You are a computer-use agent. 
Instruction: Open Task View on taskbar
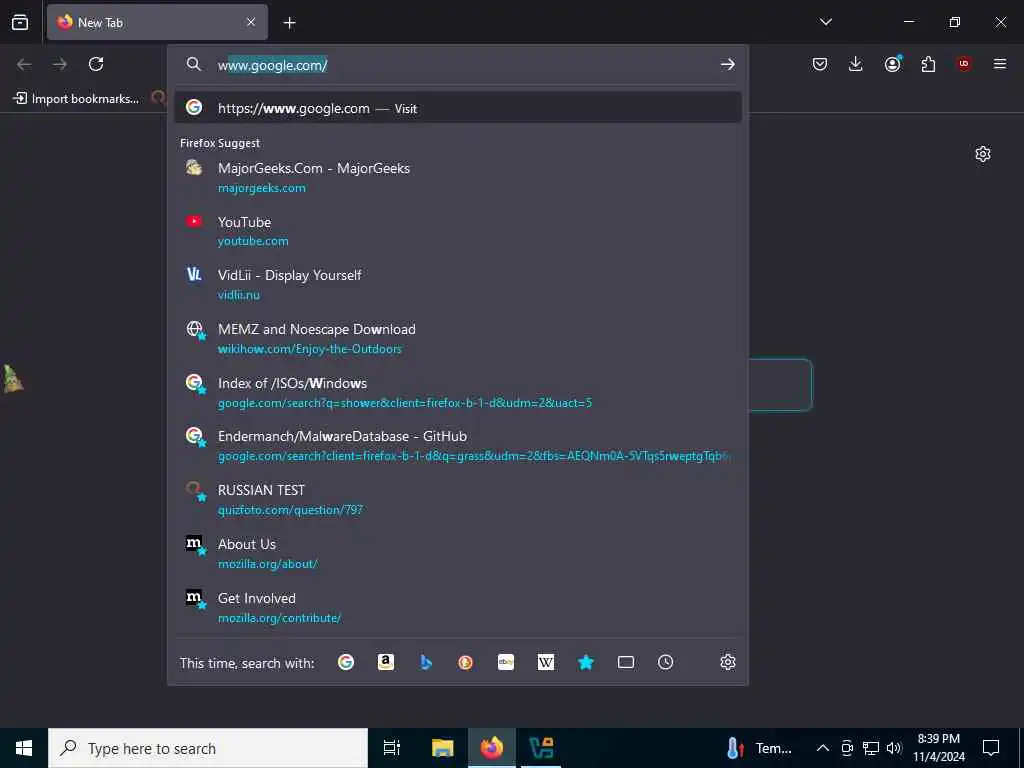392,748
